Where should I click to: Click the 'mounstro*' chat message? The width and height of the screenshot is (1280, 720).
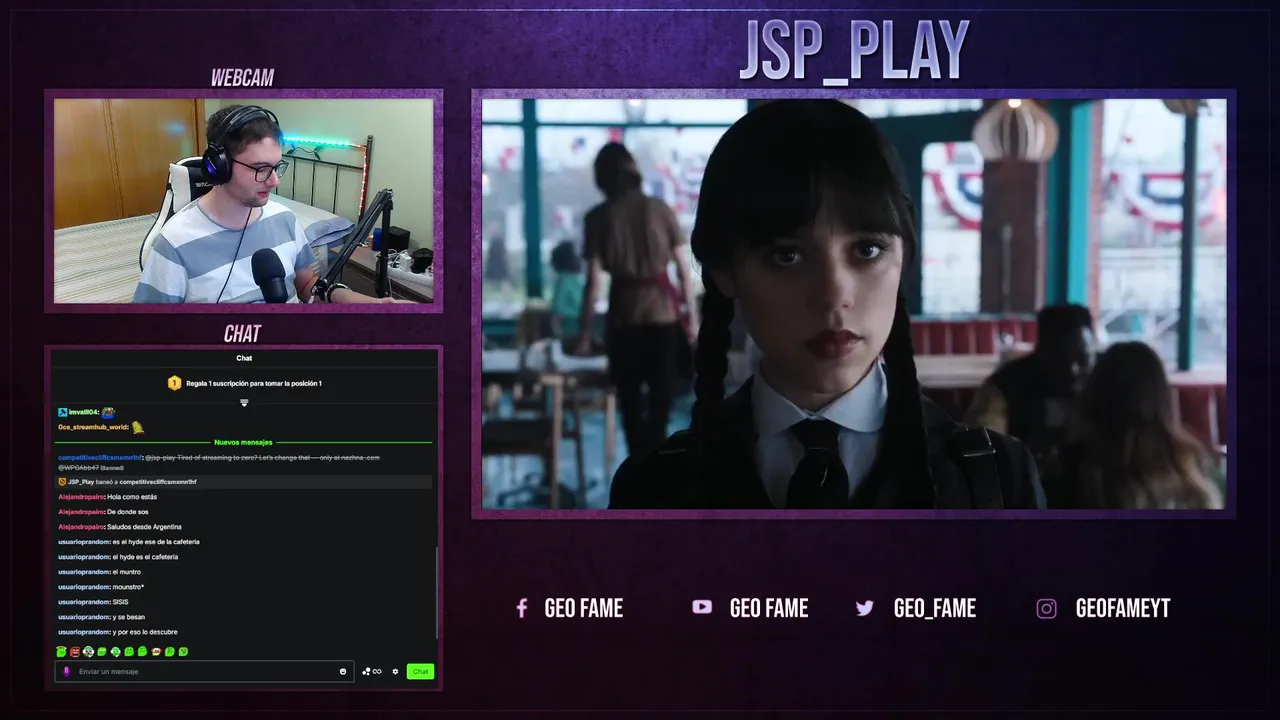[128, 587]
